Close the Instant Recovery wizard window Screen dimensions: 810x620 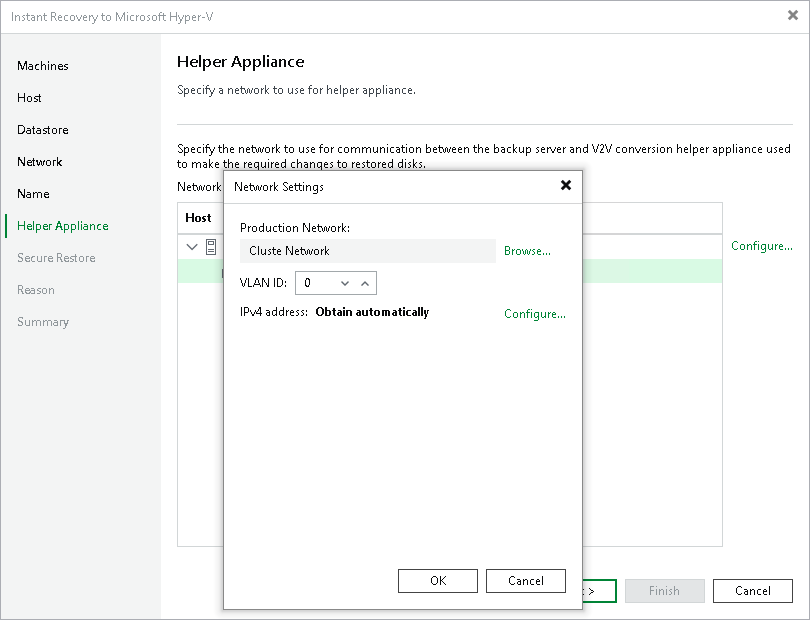coord(792,16)
